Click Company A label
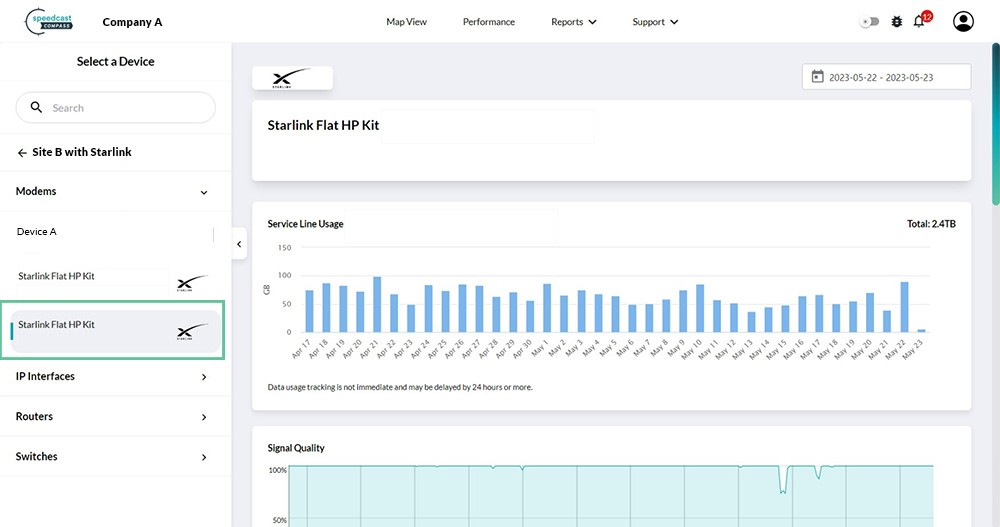 pyautogui.click(x=132, y=22)
